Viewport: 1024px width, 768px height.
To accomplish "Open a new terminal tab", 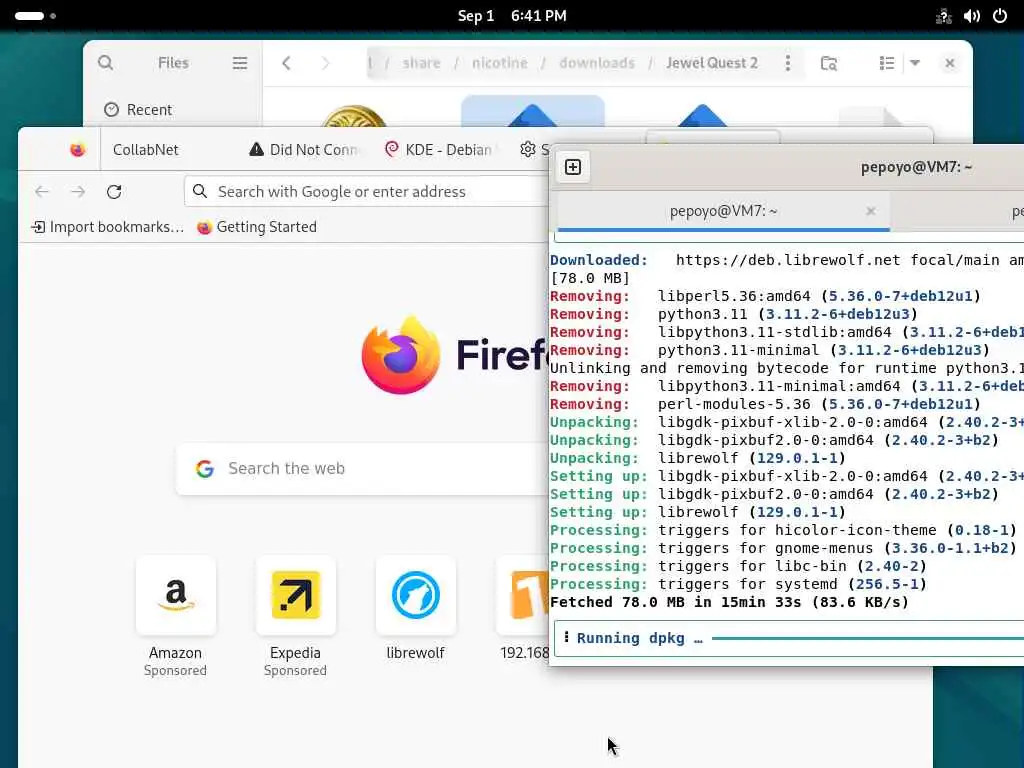I will [x=573, y=167].
